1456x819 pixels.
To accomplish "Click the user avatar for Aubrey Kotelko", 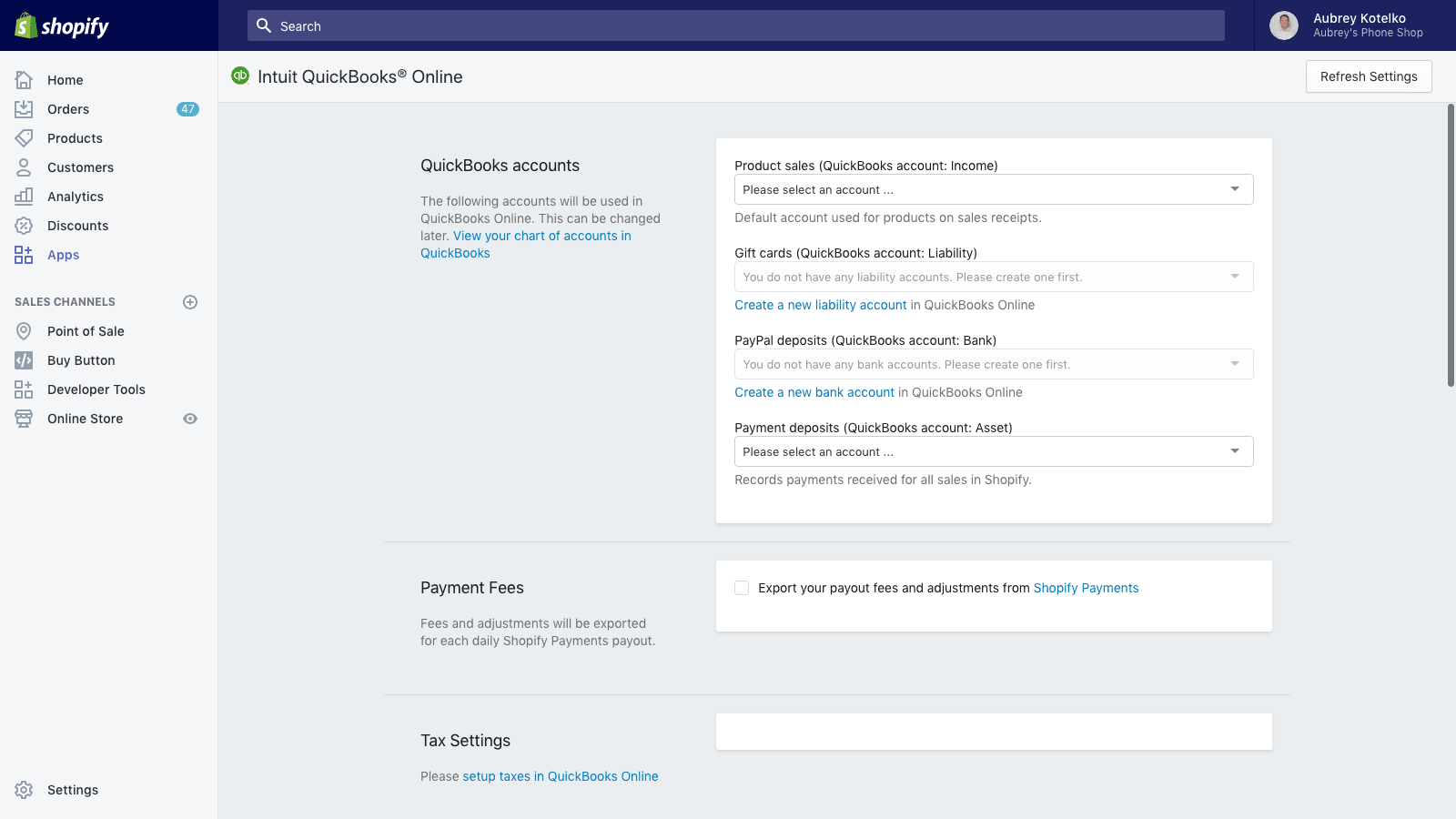I will [1283, 25].
